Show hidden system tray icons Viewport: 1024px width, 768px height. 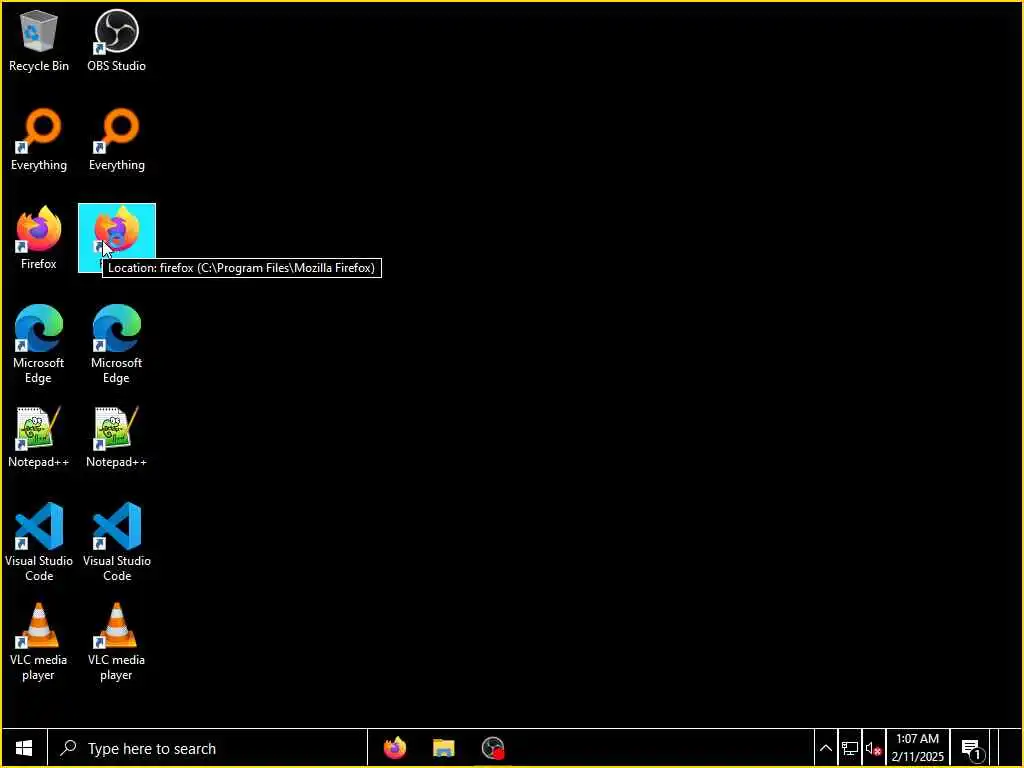point(825,748)
